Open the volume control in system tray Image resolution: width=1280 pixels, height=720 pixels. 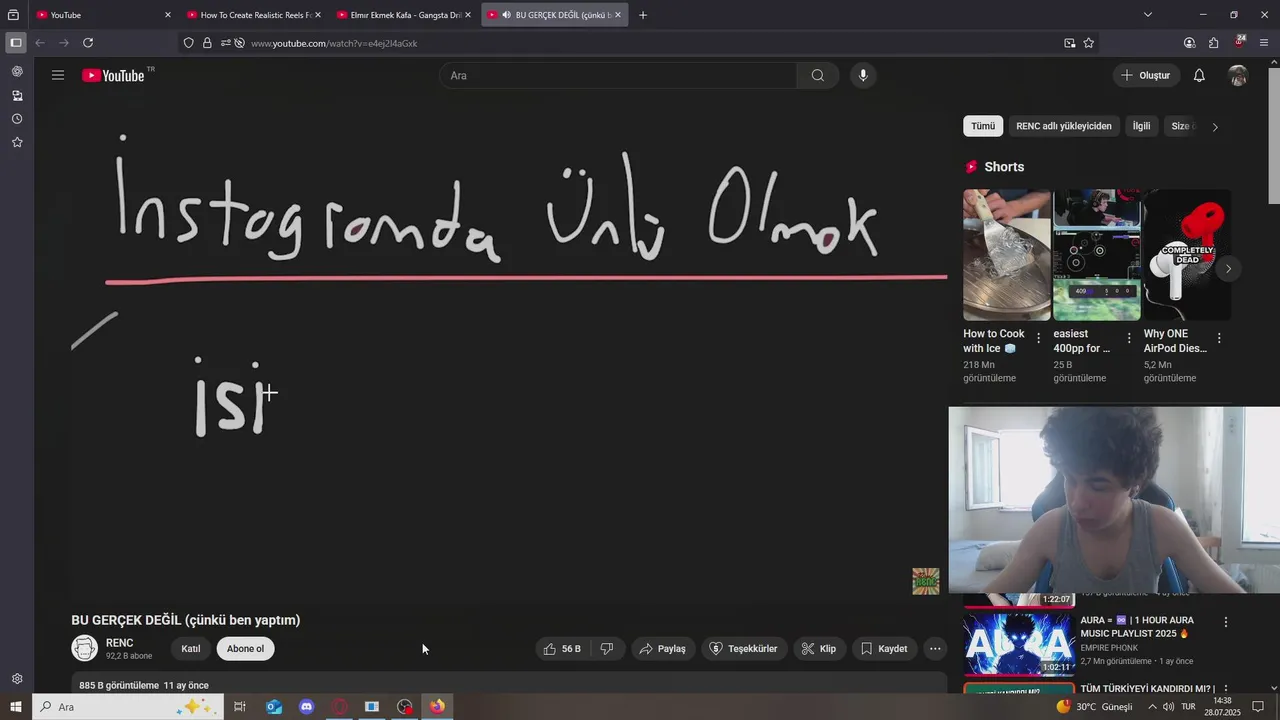click(1168, 707)
